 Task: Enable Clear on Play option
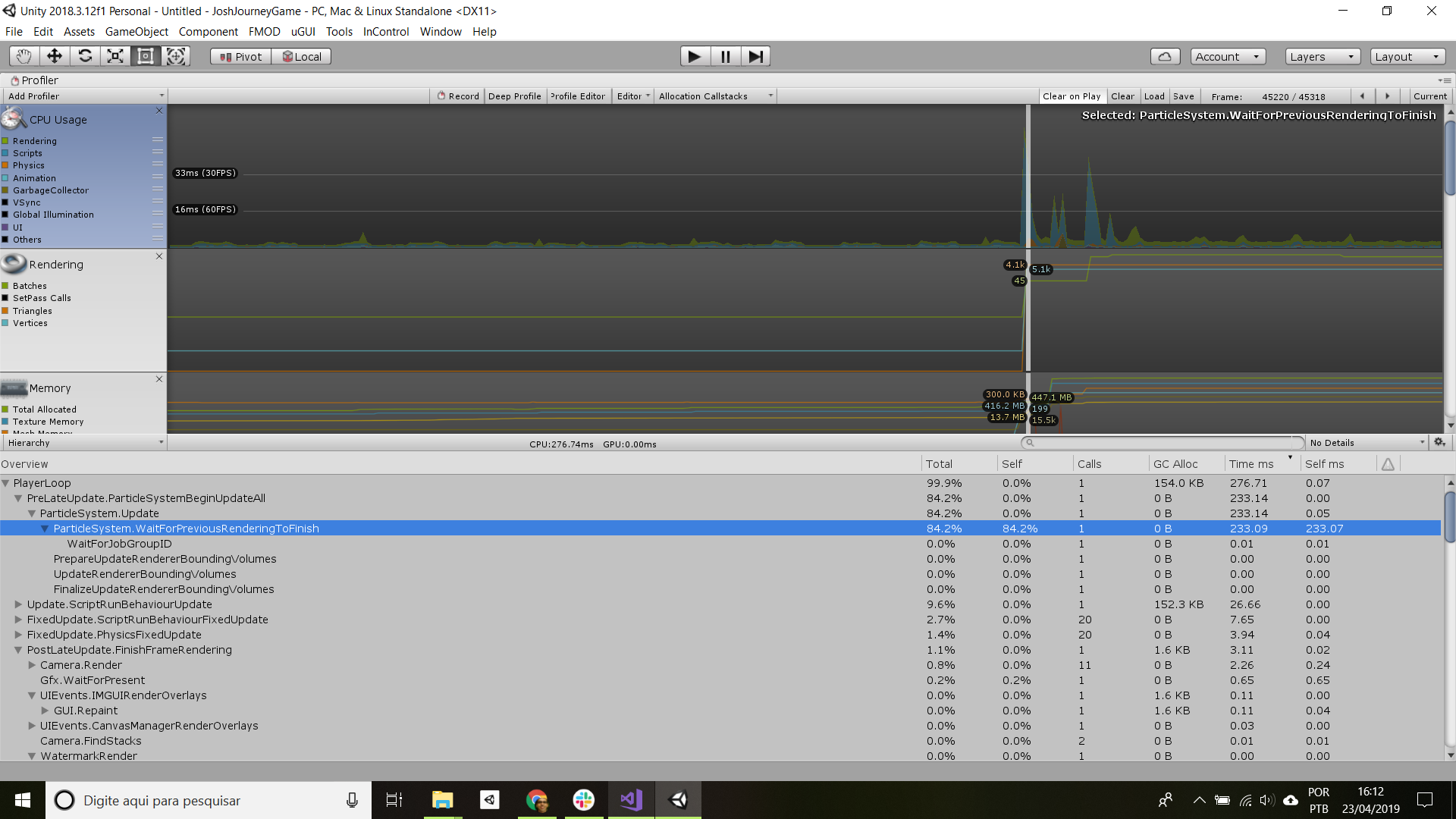1072,96
